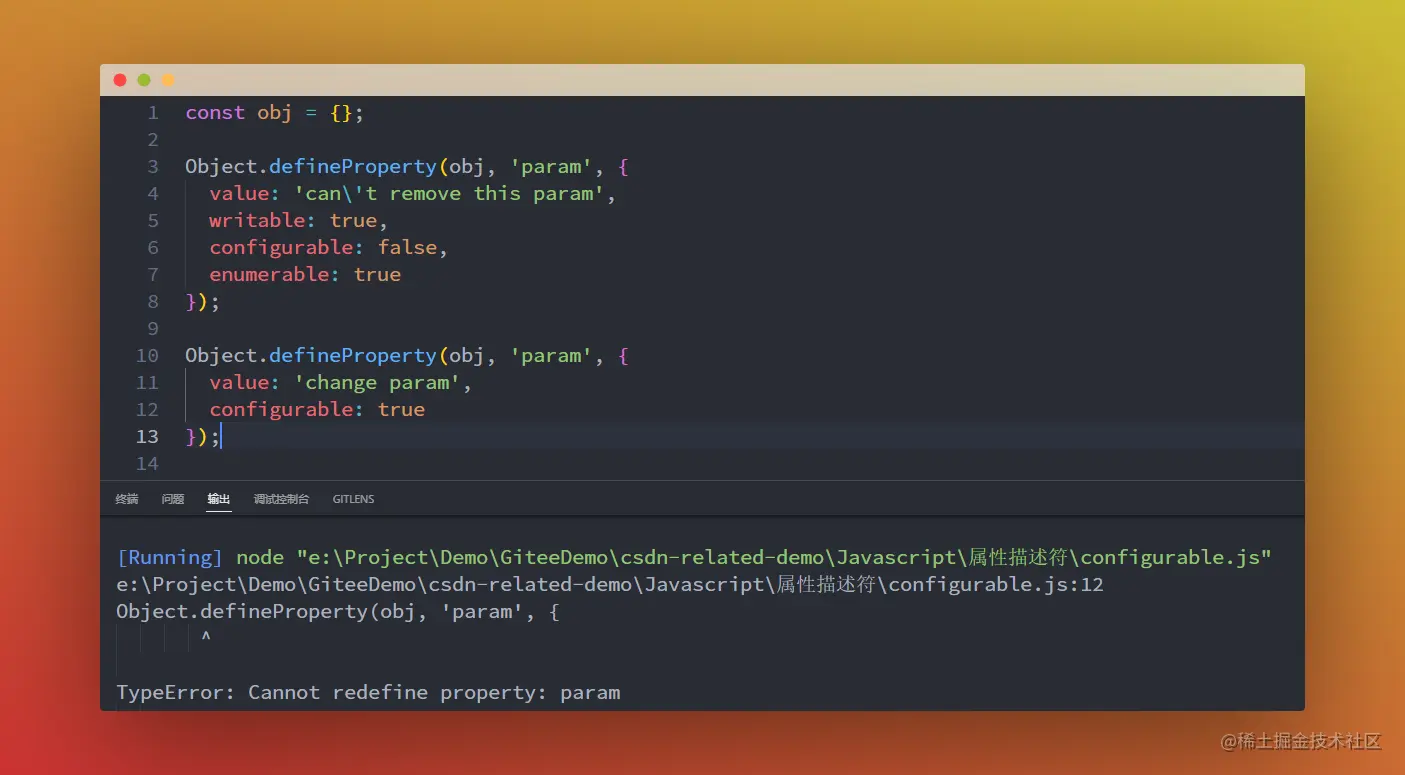Click line number 1 in the gutter
The width and height of the screenshot is (1405, 775).
[153, 113]
